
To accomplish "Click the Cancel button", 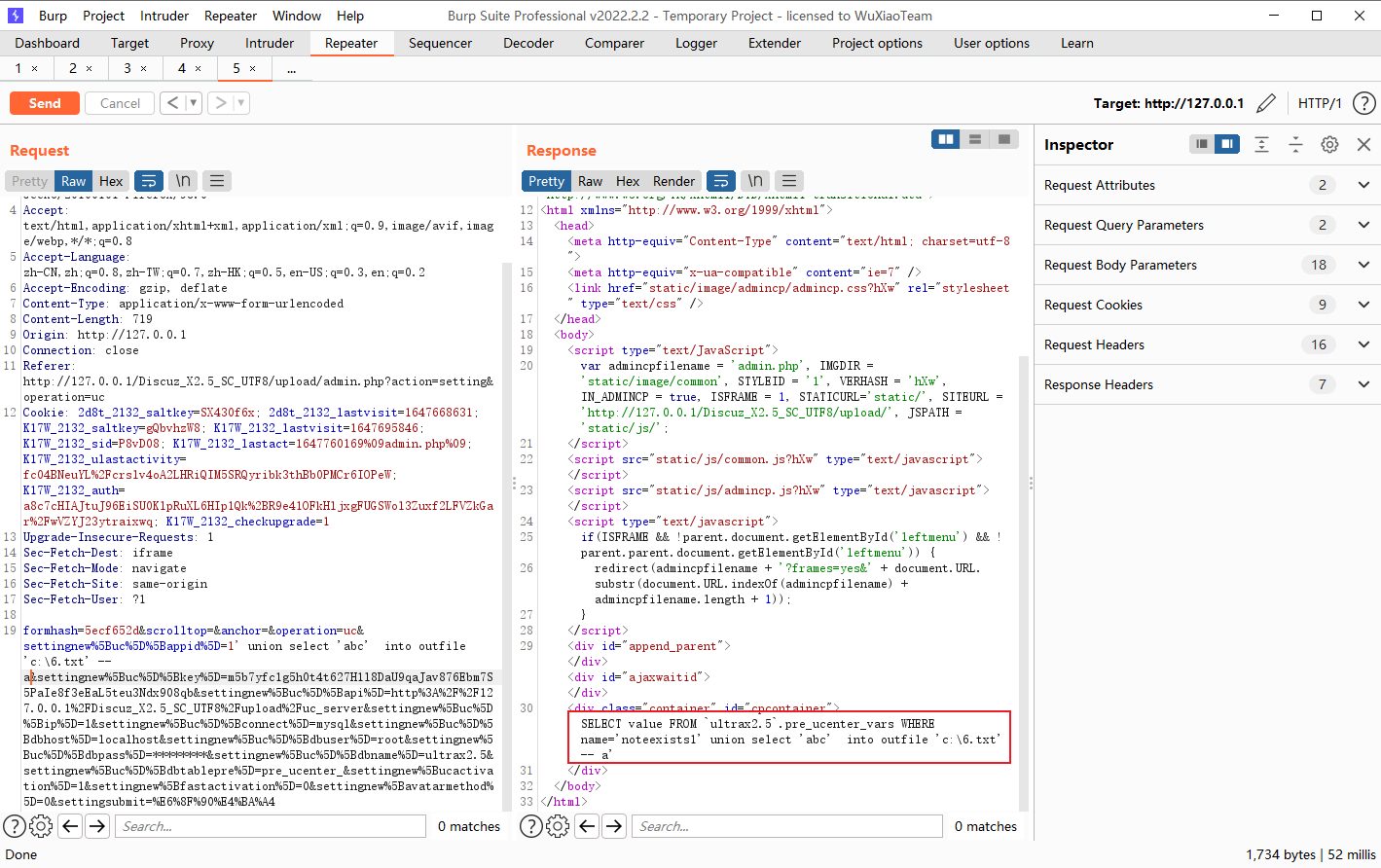I will click(x=120, y=103).
